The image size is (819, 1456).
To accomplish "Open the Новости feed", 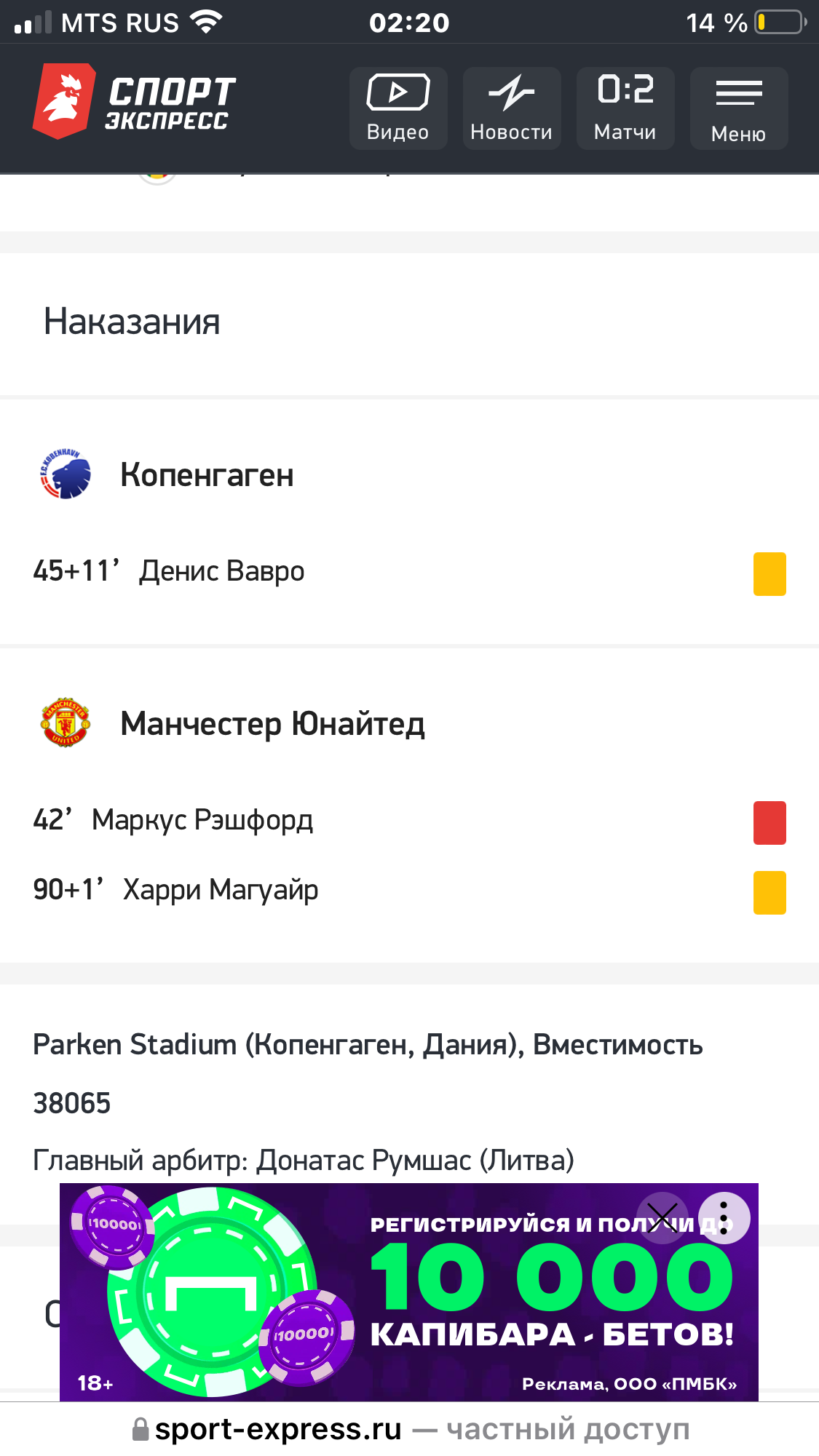I will [x=512, y=108].
